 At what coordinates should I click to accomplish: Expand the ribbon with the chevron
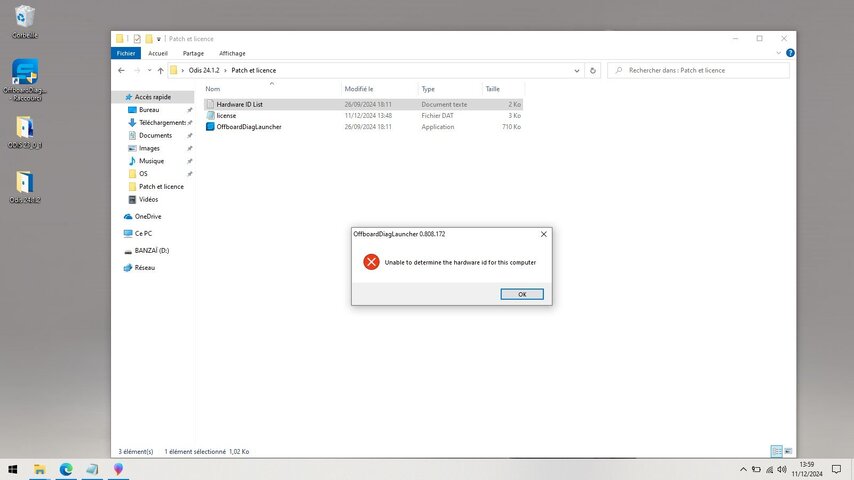[778, 53]
